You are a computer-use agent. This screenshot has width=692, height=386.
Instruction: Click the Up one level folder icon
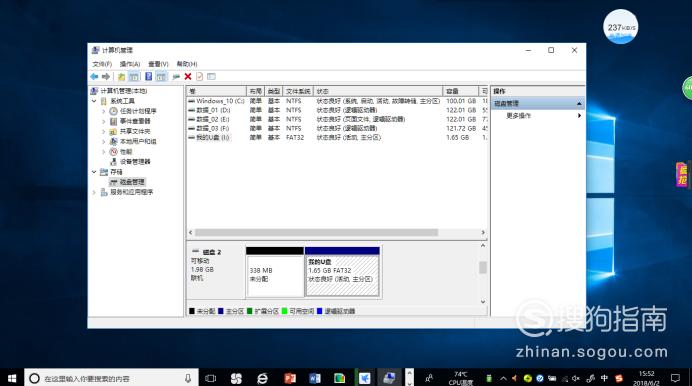(121, 77)
